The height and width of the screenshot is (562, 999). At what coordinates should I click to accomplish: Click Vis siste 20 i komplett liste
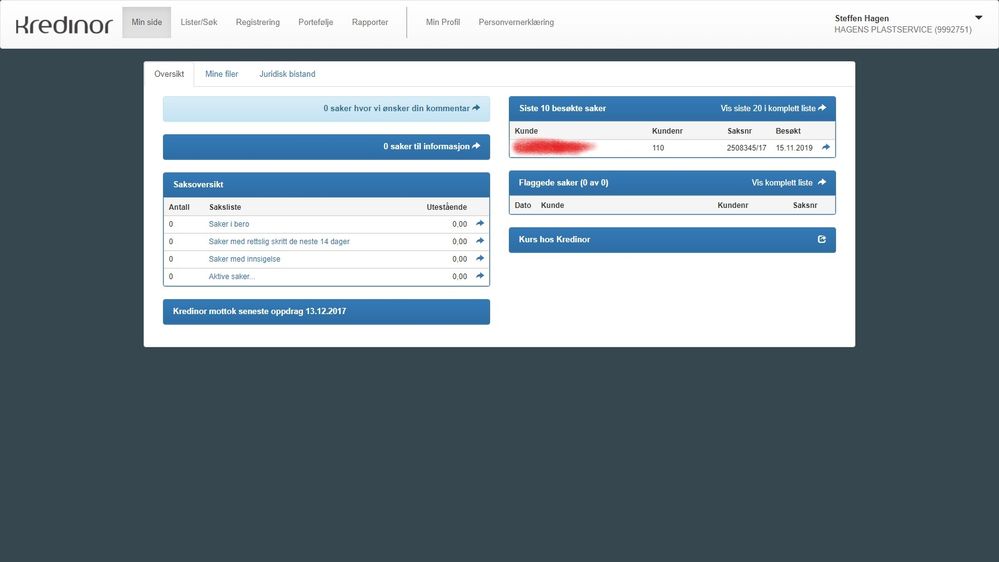point(773,108)
